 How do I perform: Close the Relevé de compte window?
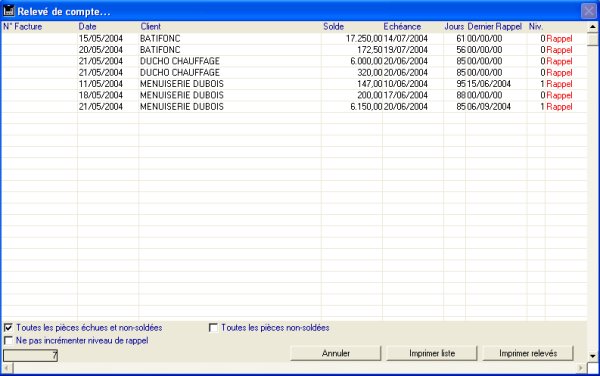[589, 11]
